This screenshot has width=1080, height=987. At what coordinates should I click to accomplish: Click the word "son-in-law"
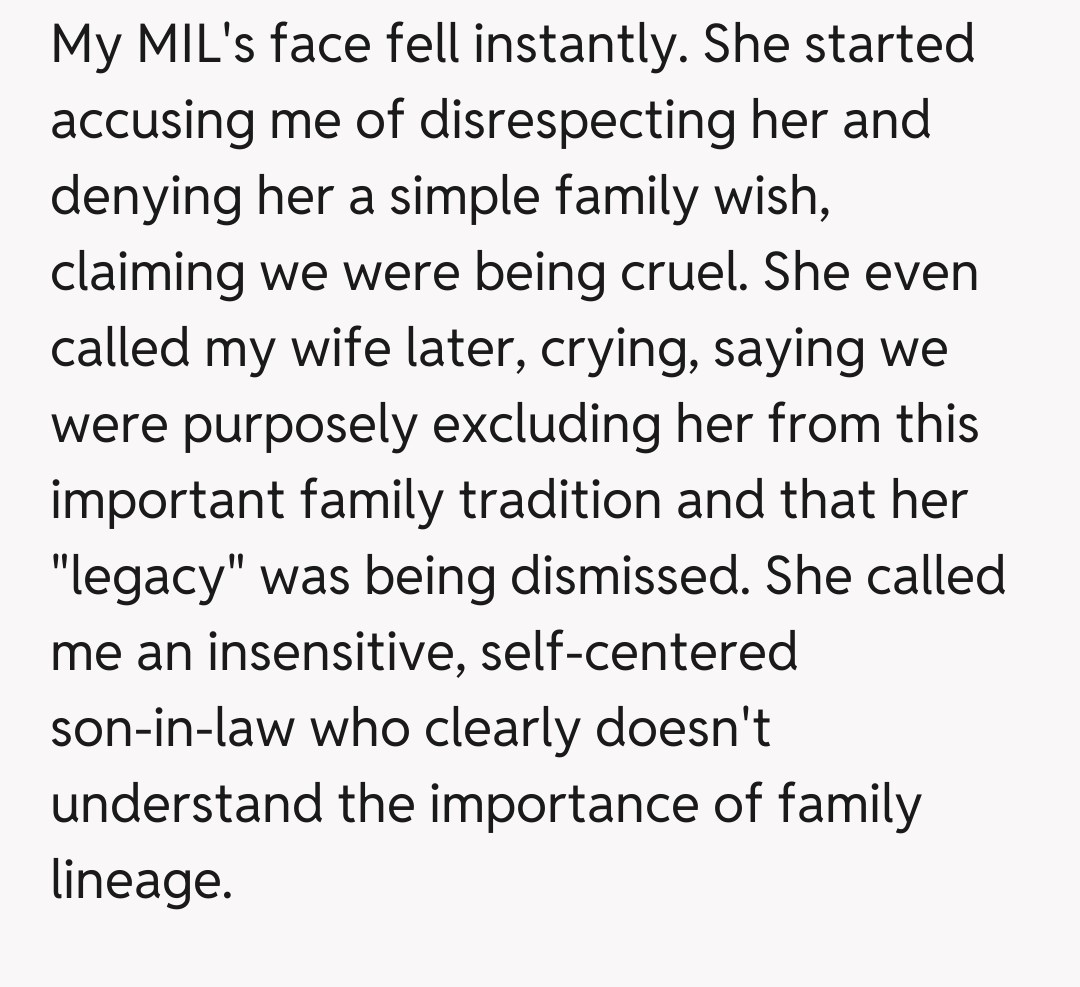[172, 729]
